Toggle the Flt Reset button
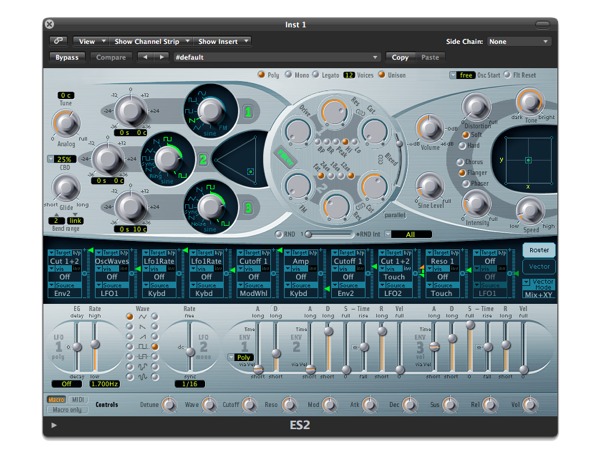This screenshot has height=458, width=600. (x=507, y=75)
